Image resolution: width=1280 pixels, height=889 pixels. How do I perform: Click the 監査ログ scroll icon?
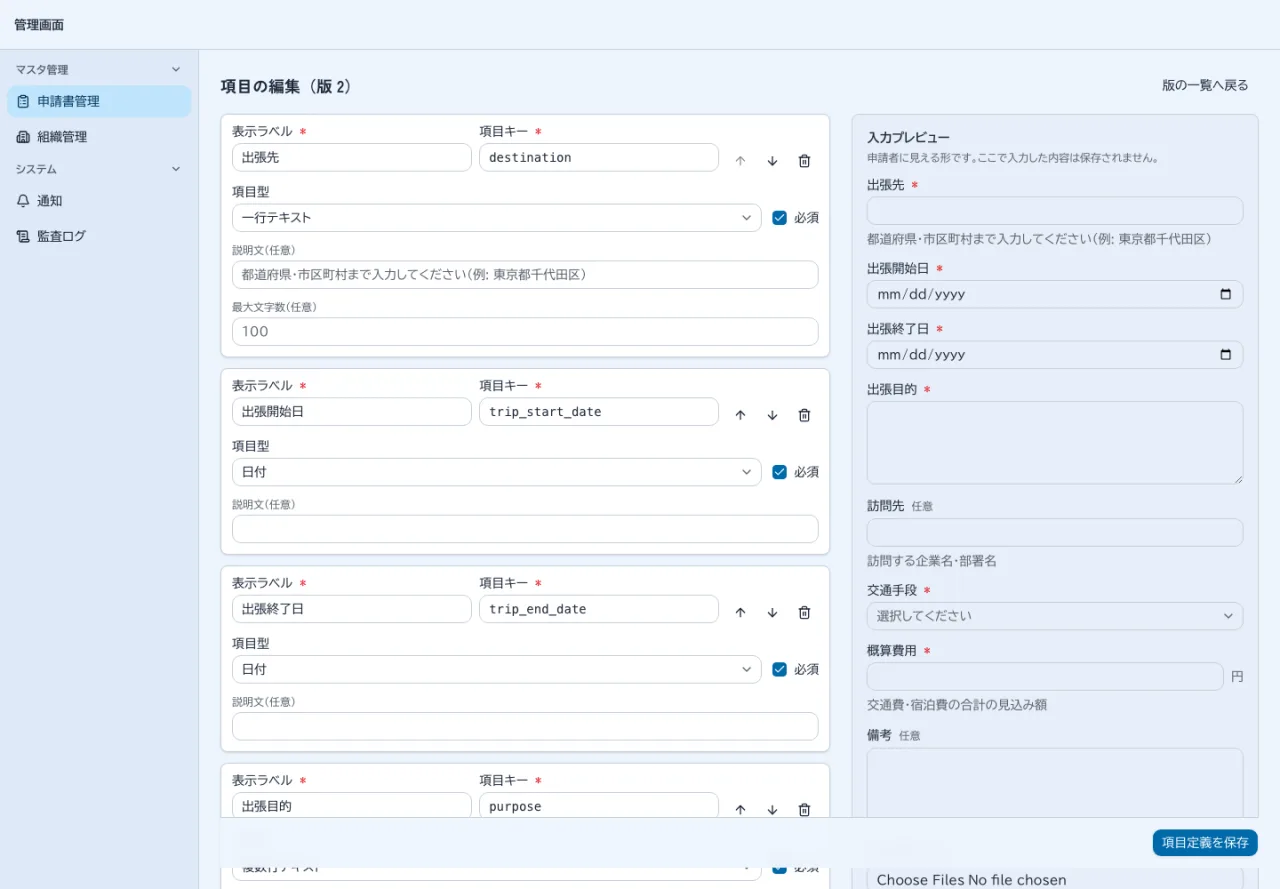[23, 237]
